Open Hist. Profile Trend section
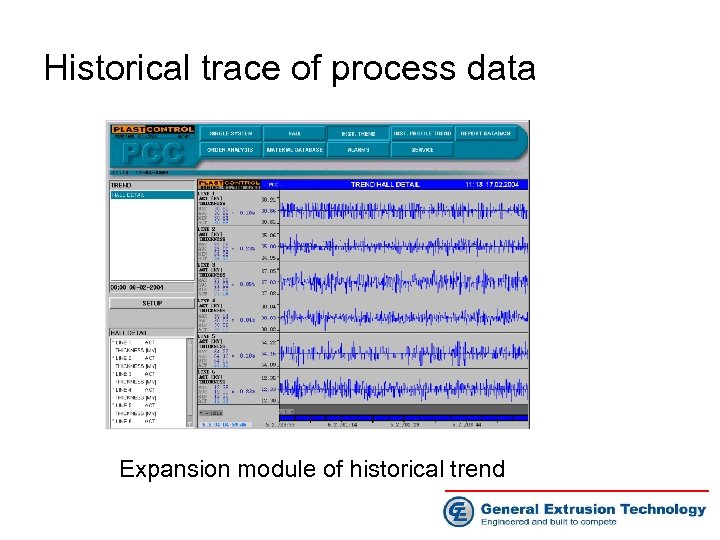Image resolution: width=720 pixels, height=540 pixels. coord(422,134)
